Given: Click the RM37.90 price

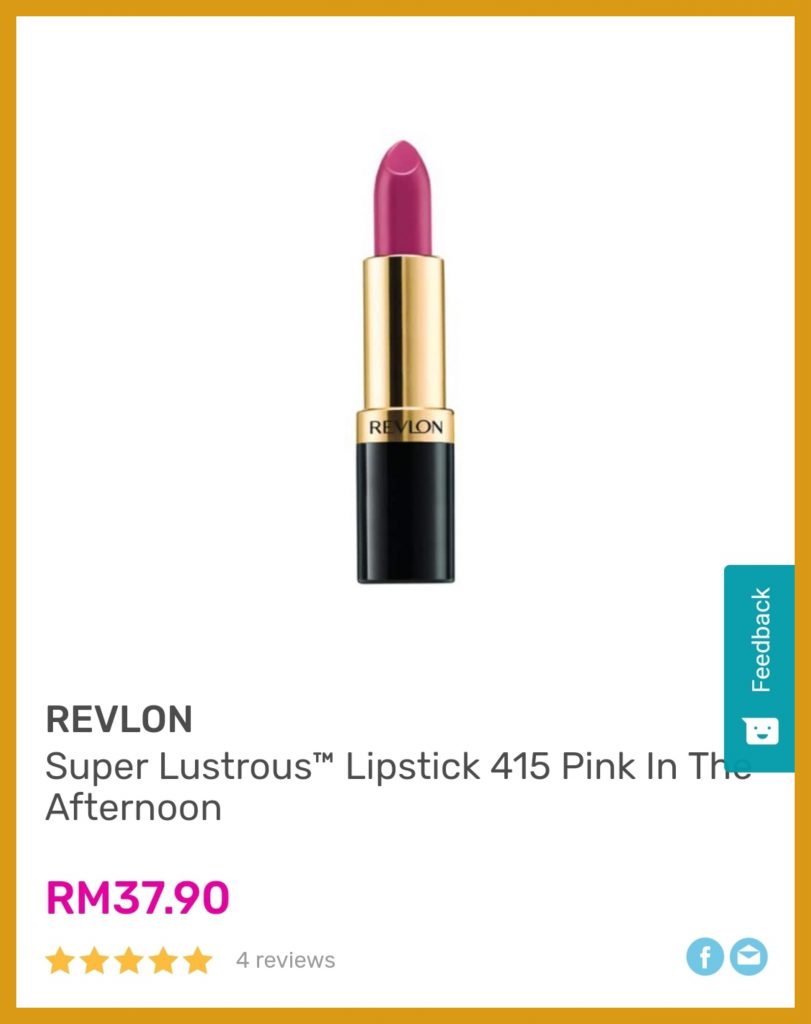Looking at the screenshot, I should (138, 898).
